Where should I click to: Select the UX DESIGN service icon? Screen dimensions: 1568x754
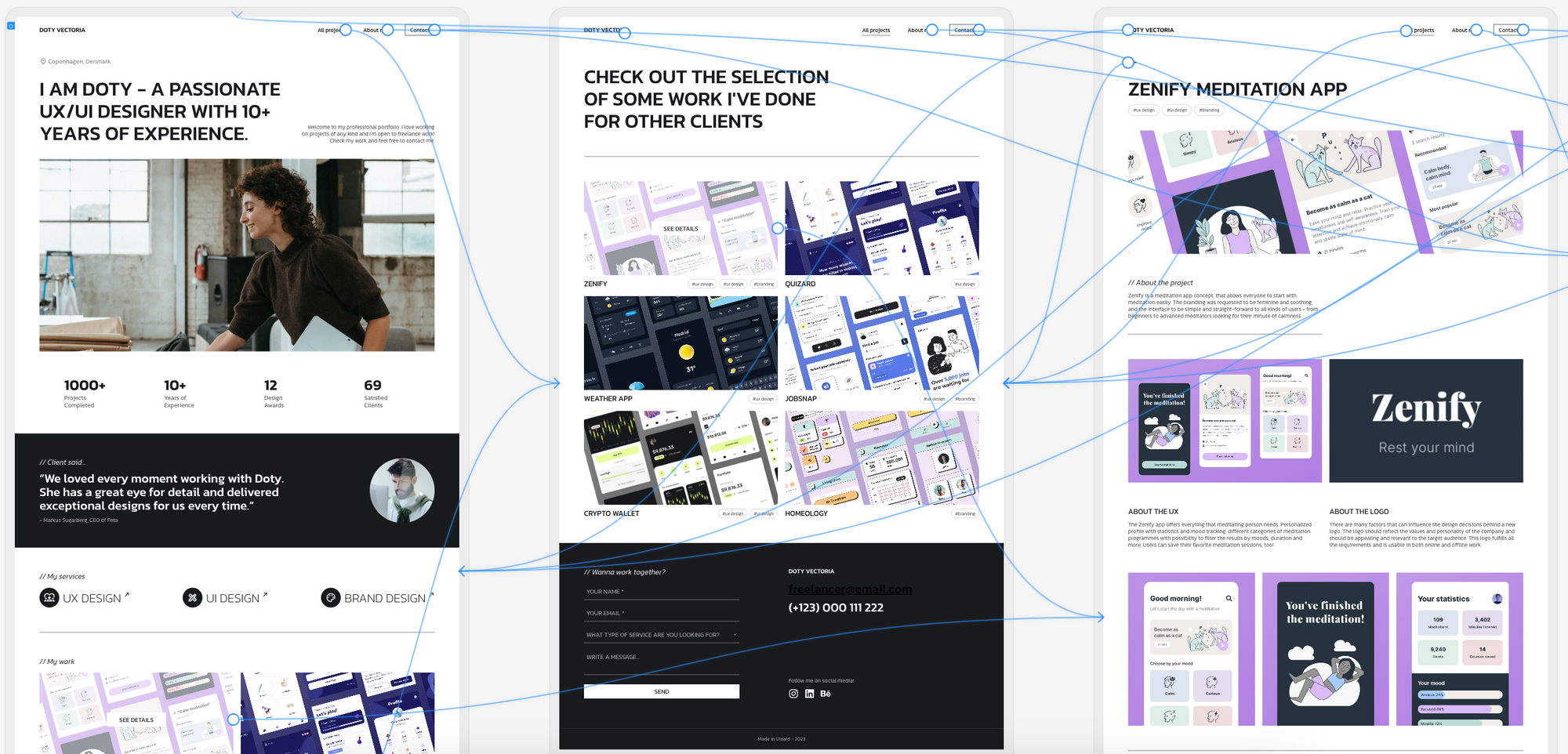click(x=49, y=597)
